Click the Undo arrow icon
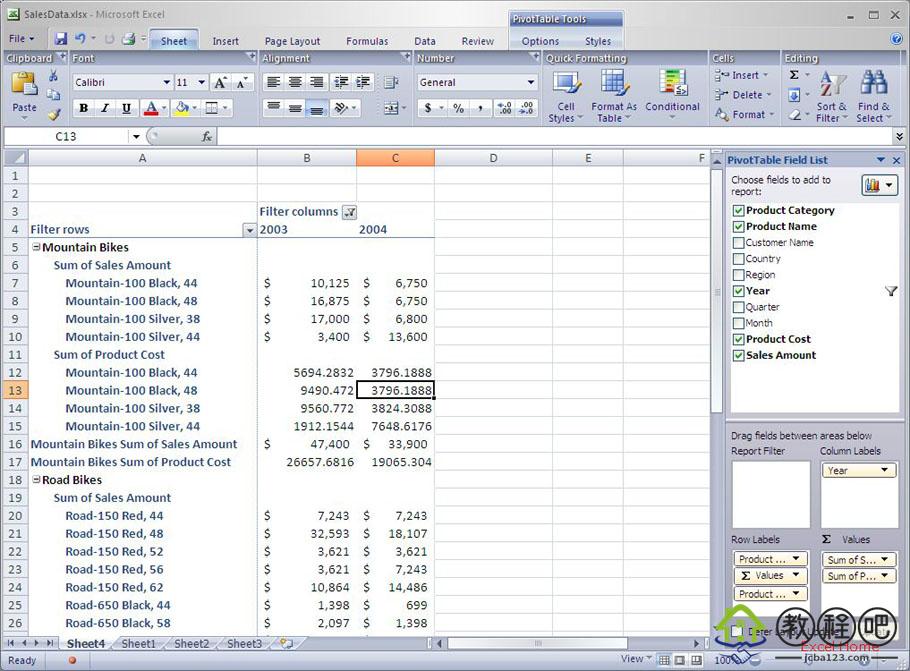 point(80,39)
